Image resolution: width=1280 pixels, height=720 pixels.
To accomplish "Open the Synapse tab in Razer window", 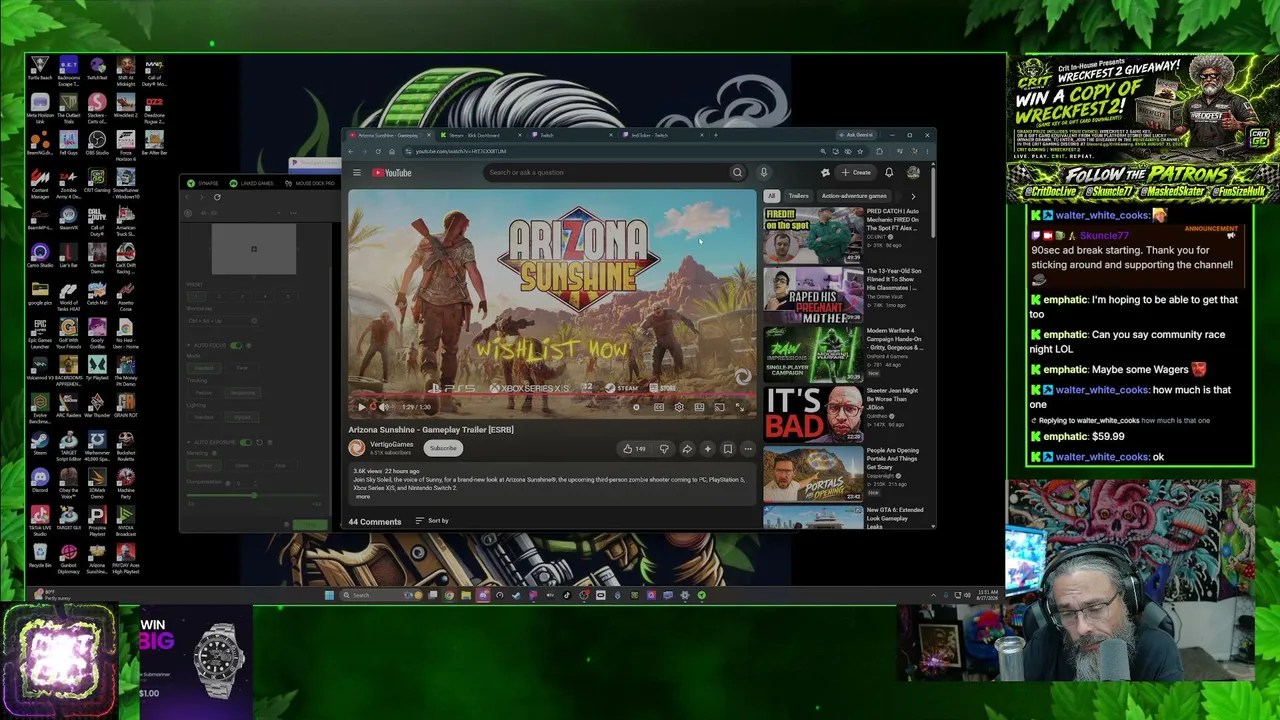I will click(x=204, y=183).
